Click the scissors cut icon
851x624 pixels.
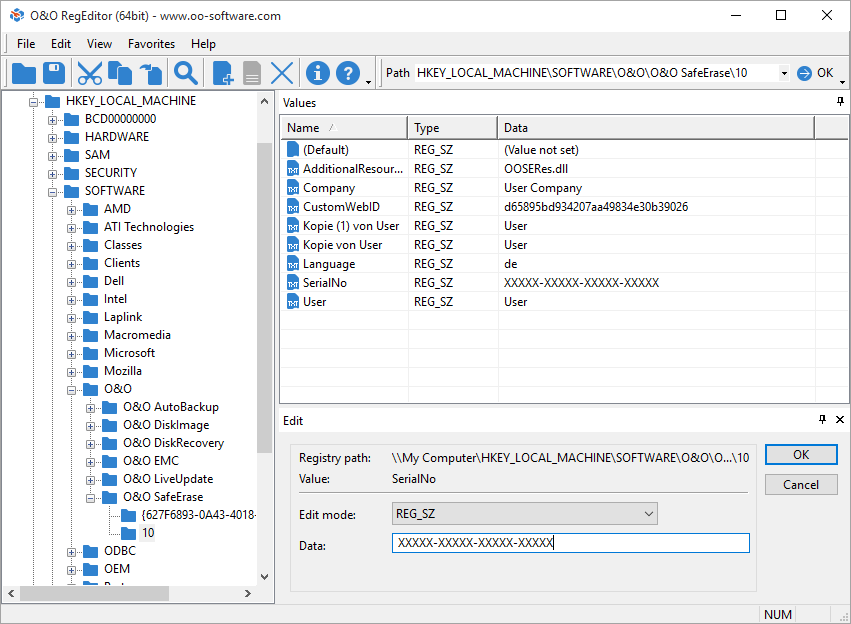pyautogui.click(x=90, y=73)
